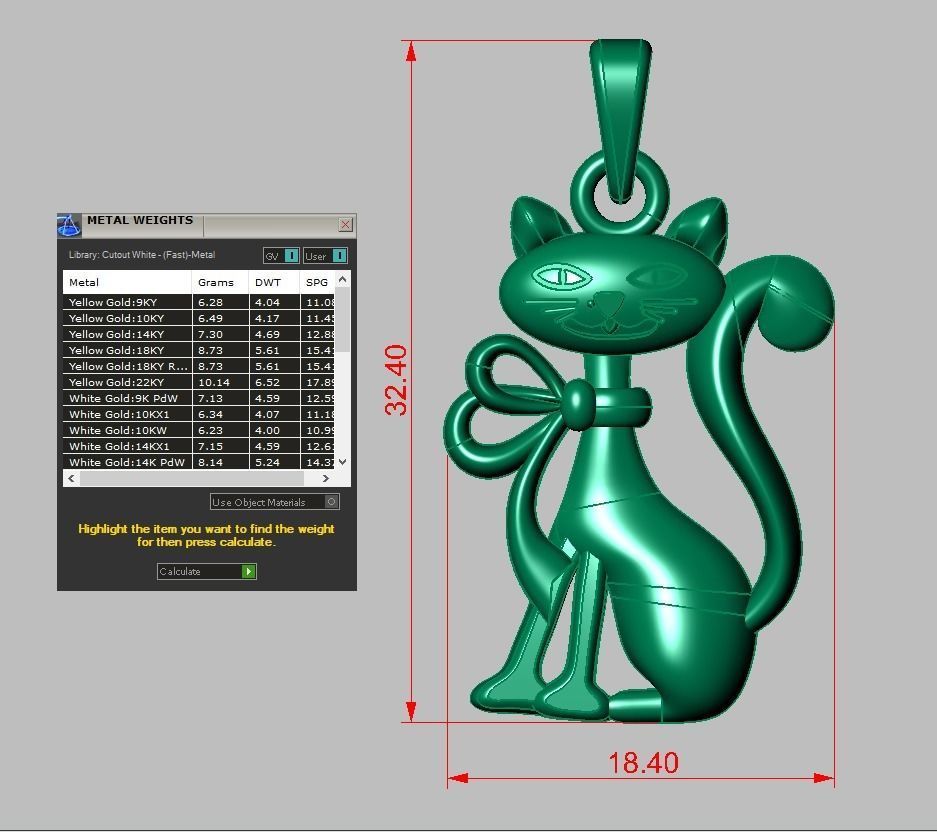Click the 8.14 grams cell
This screenshot has height=832, width=937.
[x=220, y=462]
